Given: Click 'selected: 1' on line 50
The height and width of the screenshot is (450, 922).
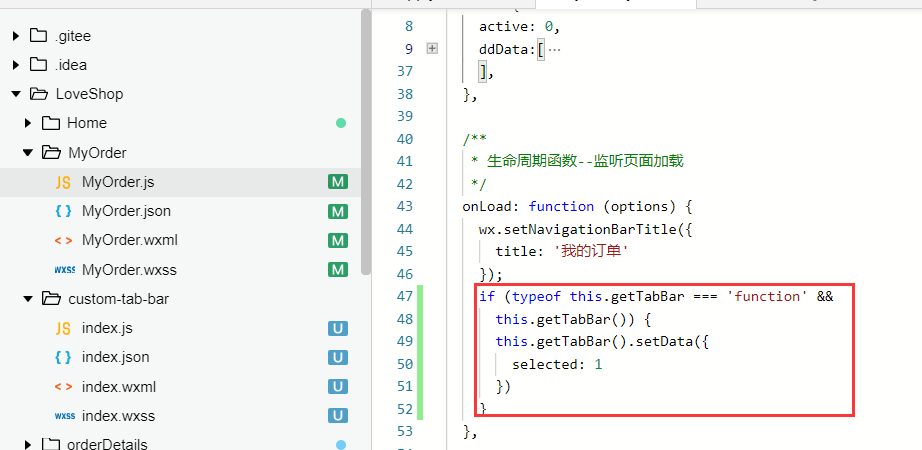Looking at the screenshot, I should coord(557,364).
